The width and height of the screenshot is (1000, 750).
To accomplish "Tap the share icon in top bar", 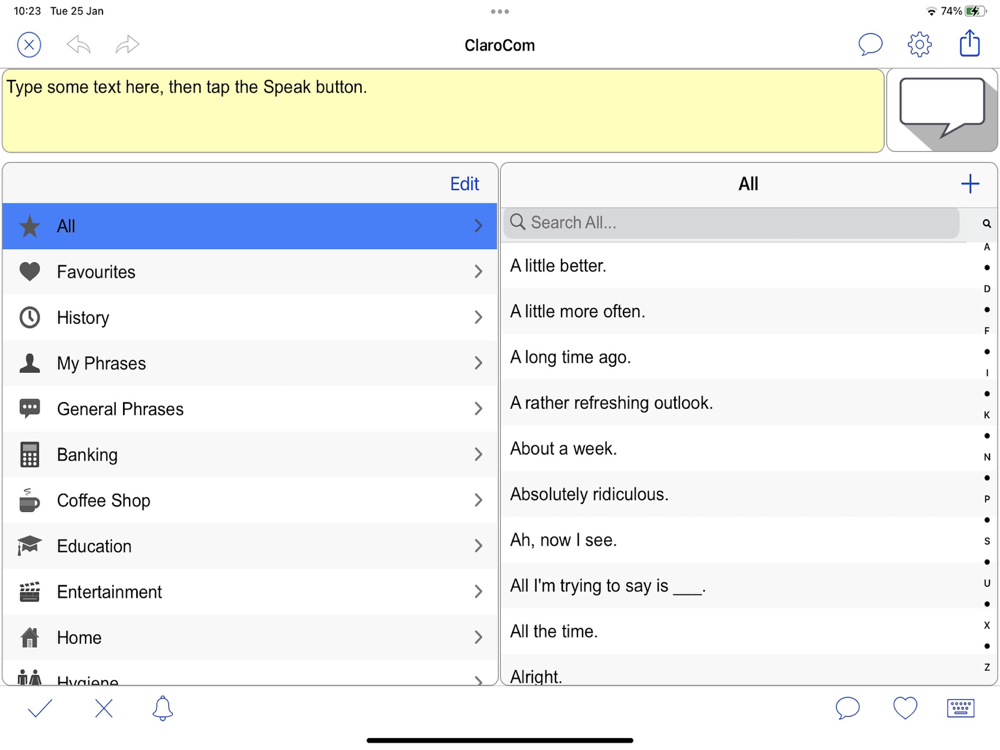I will tap(969, 43).
